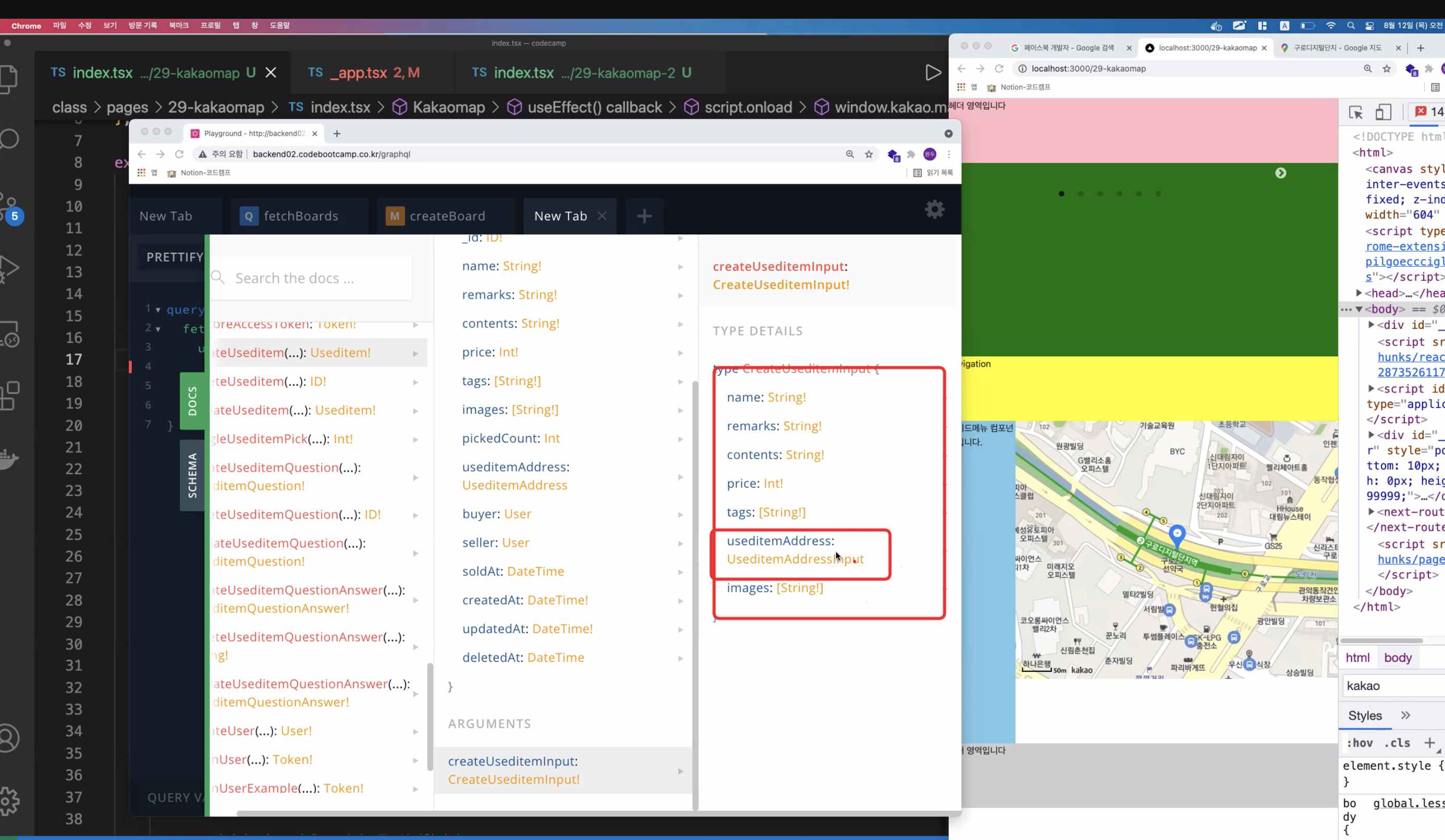This screenshot has width=1445, height=840.
Task: Run the VS Code play button
Action: pyautogui.click(x=933, y=73)
